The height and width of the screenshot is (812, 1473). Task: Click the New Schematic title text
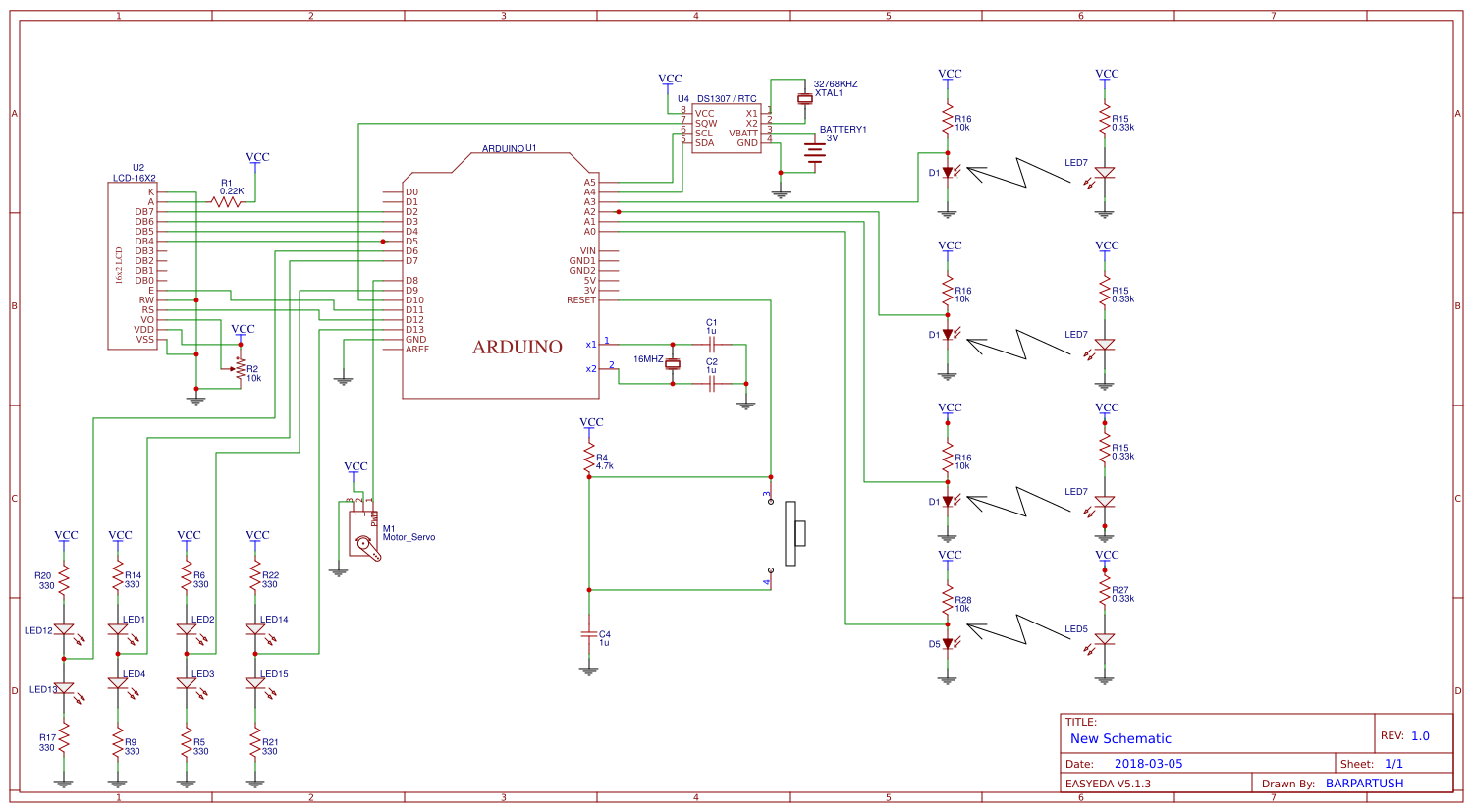point(1120,739)
